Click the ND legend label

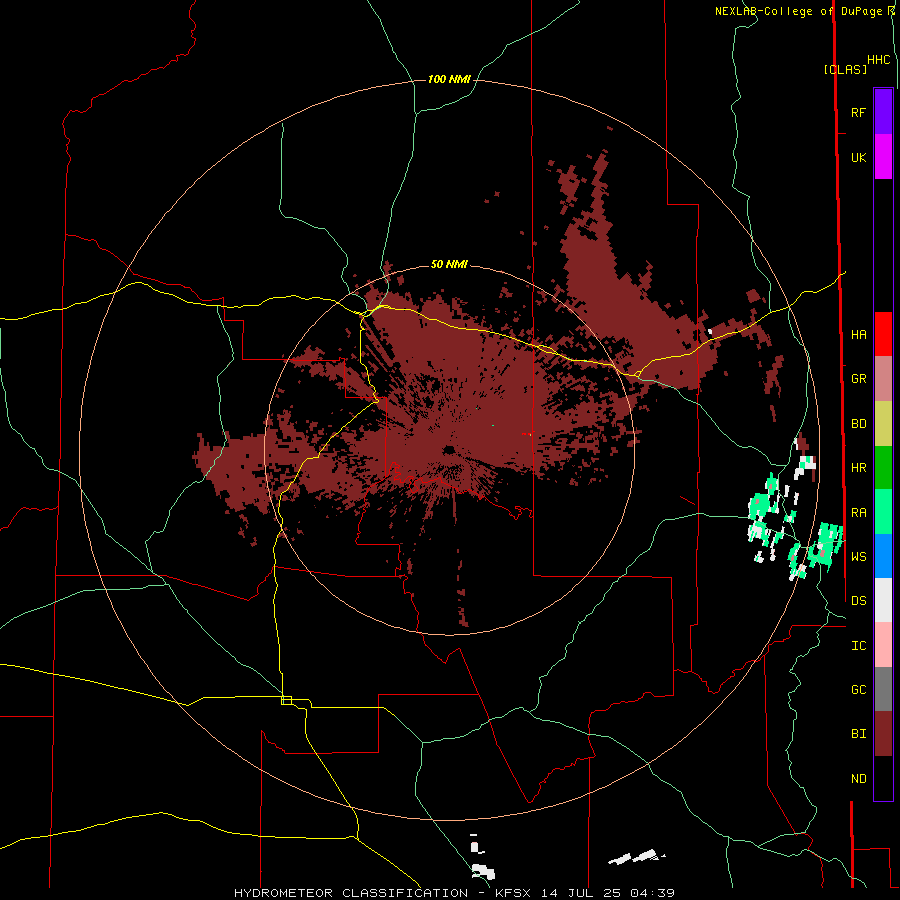(858, 779)
